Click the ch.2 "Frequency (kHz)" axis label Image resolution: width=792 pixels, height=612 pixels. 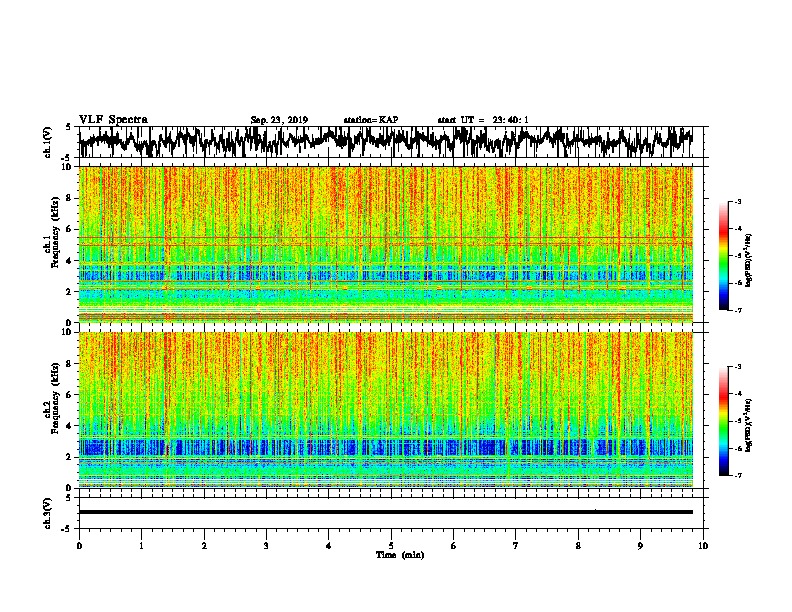click(55, 398)
